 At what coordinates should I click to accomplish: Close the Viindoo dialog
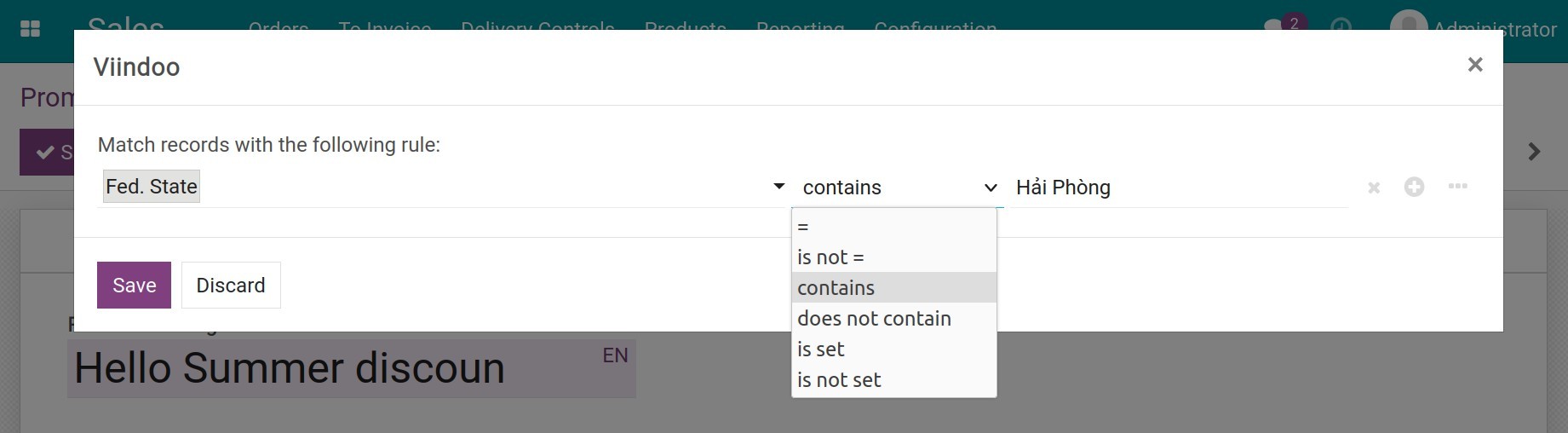coord(1475,65)
